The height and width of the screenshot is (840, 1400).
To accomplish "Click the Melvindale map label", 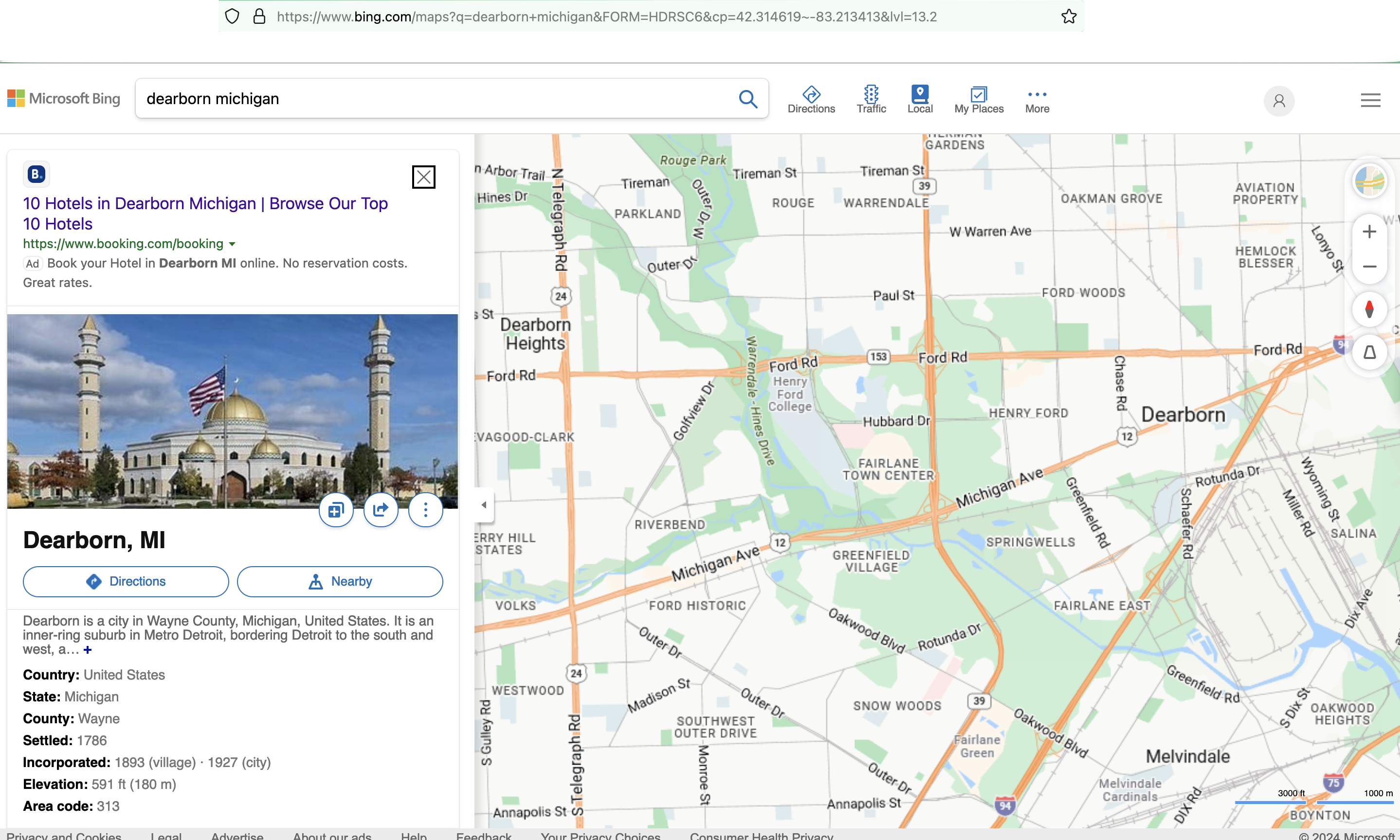I will (1187, 756).
